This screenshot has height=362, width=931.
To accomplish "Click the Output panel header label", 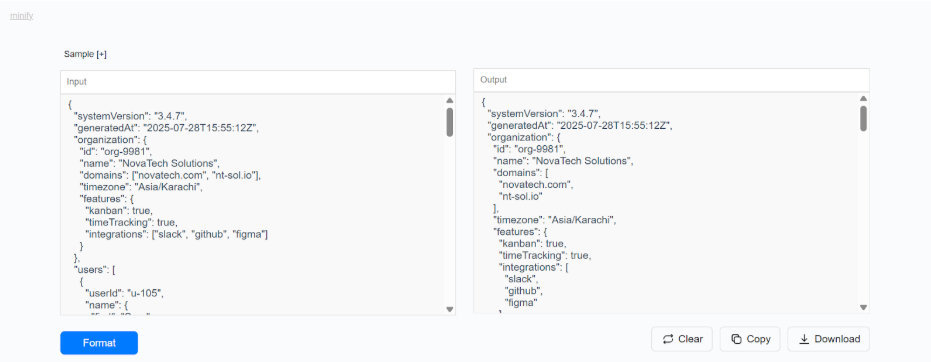I will (493, 80).
